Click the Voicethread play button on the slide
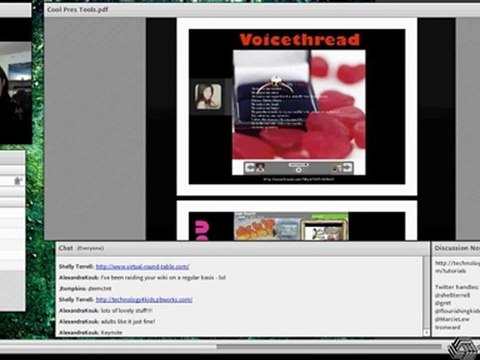Viewport: 480px width, 360px height. point(299,170)
